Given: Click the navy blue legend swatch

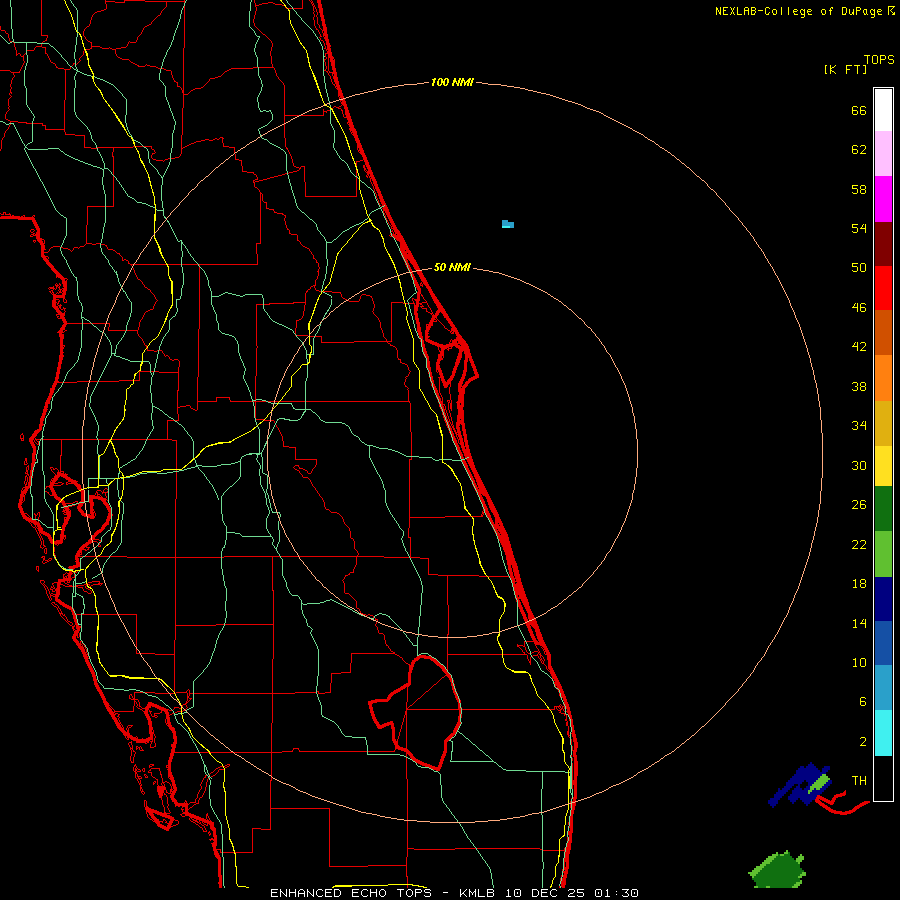Looking at the screenshot, I should (883, 599).
